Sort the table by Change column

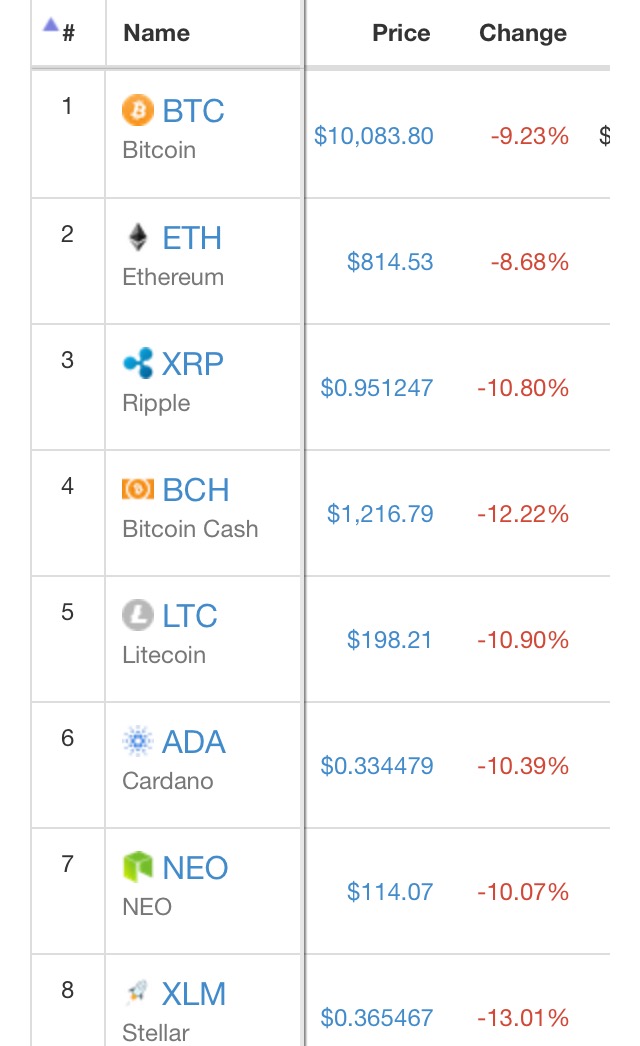click(x=523, y=33)
